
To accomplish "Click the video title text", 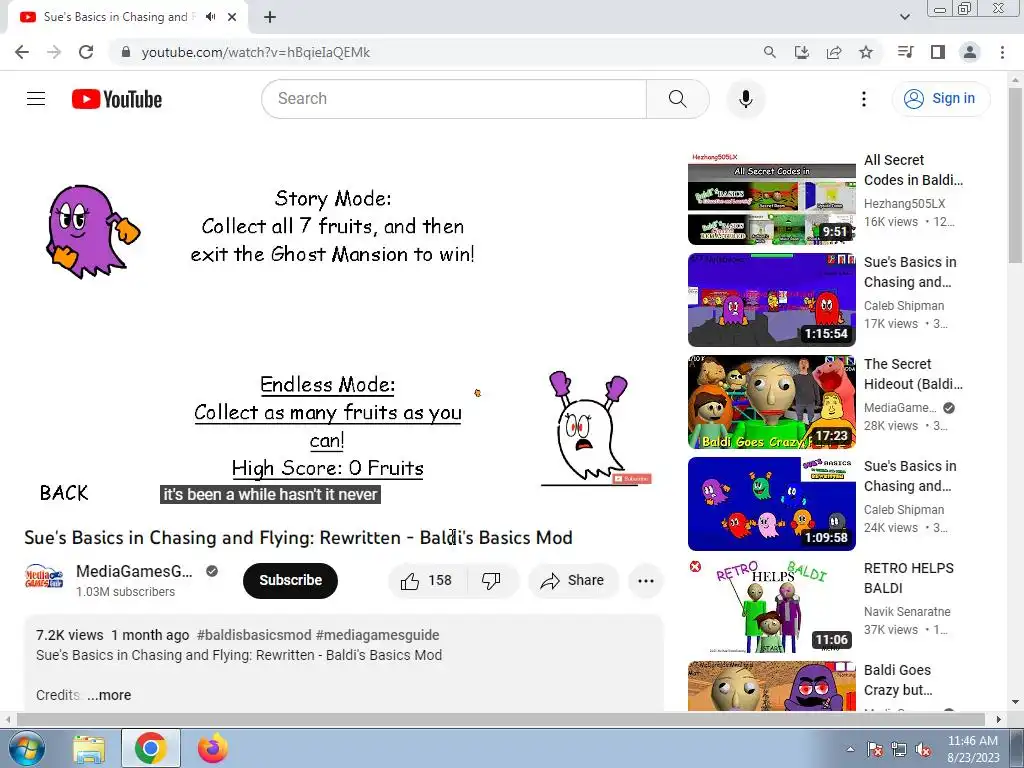I will [x=298, y=537].
